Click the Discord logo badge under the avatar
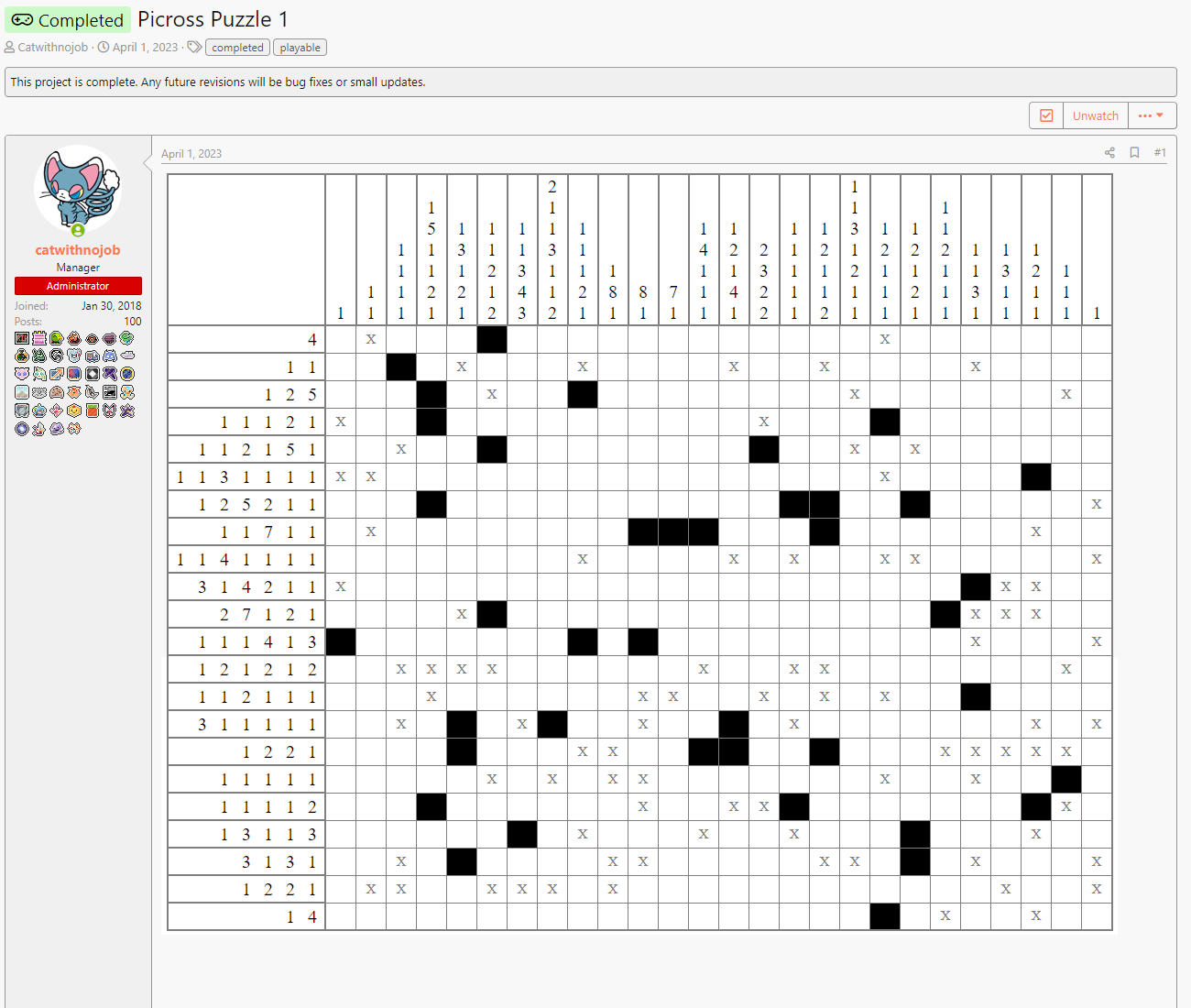The image size is (1191, 1008). click(x=110, y=356)
